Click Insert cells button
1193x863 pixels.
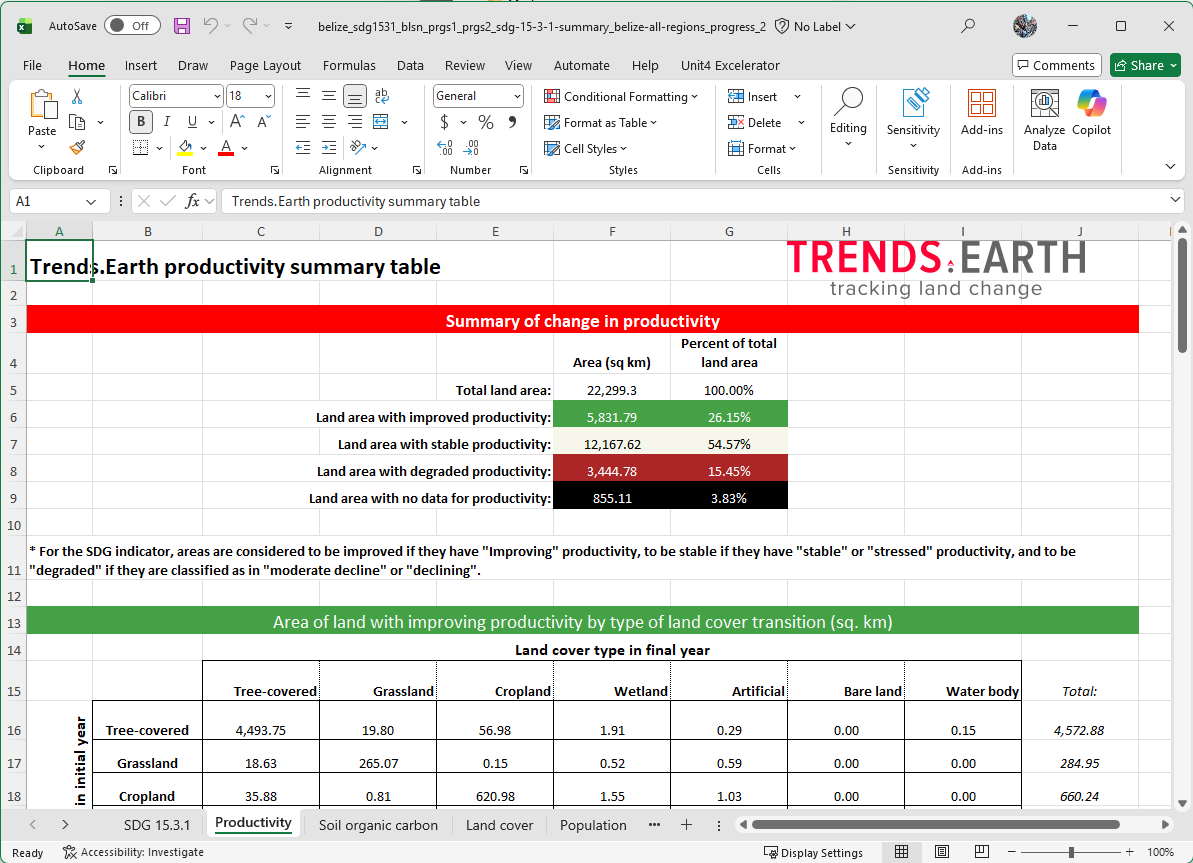click(x=752, y=97)
